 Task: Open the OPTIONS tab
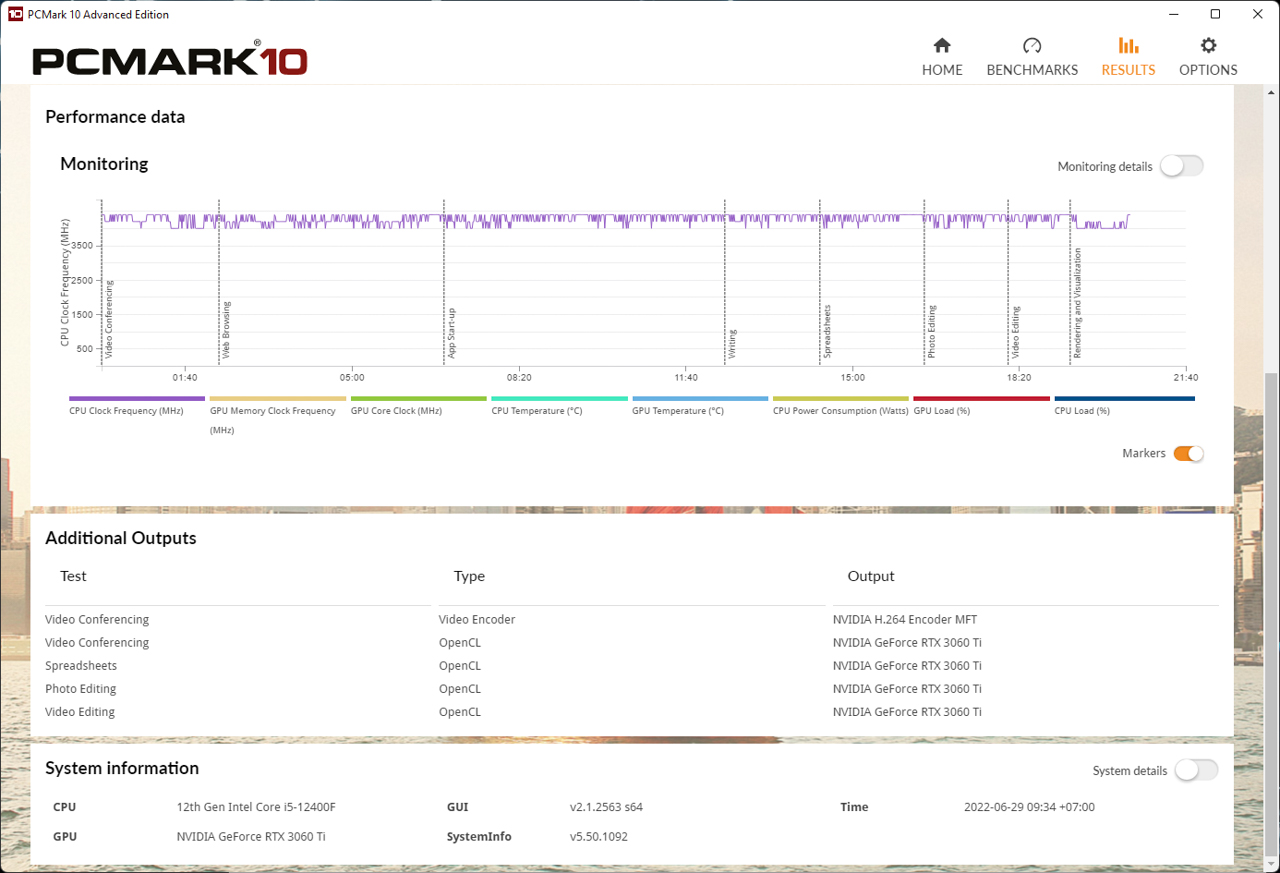tap(1208, 57)
